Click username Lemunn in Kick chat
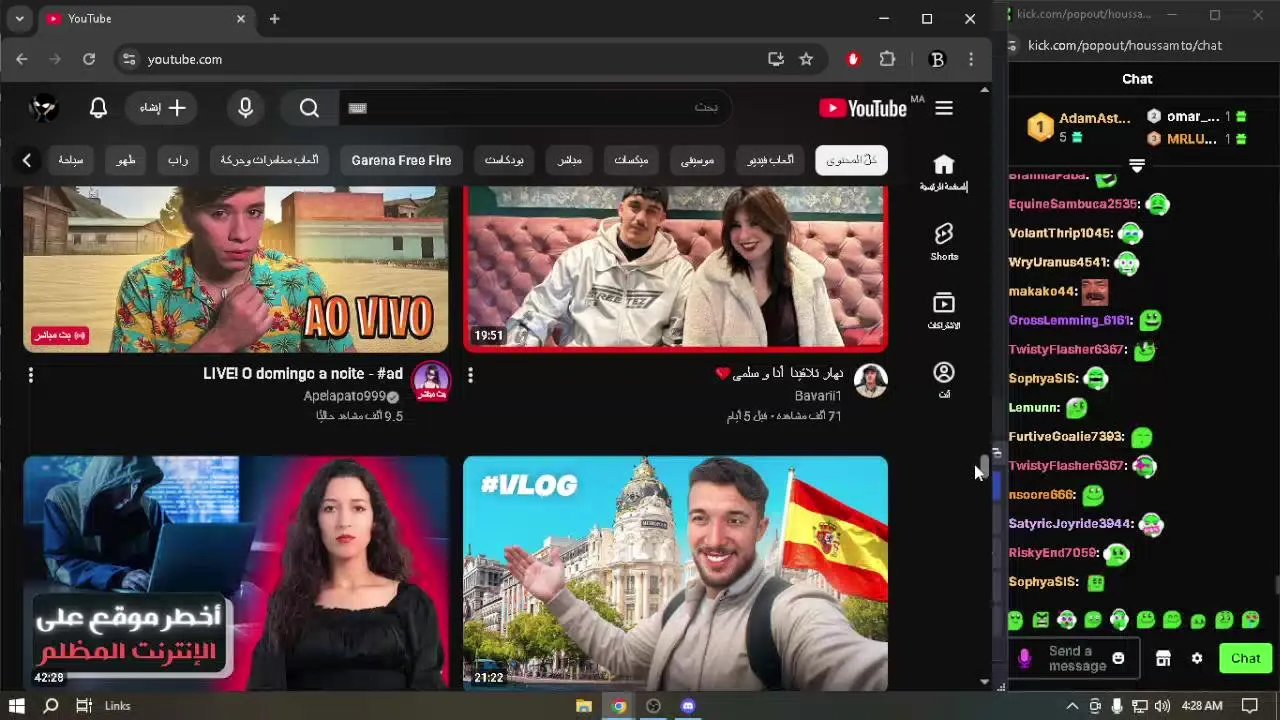Viewport: 1280px width, 720px height. (x=1032, y=407)
